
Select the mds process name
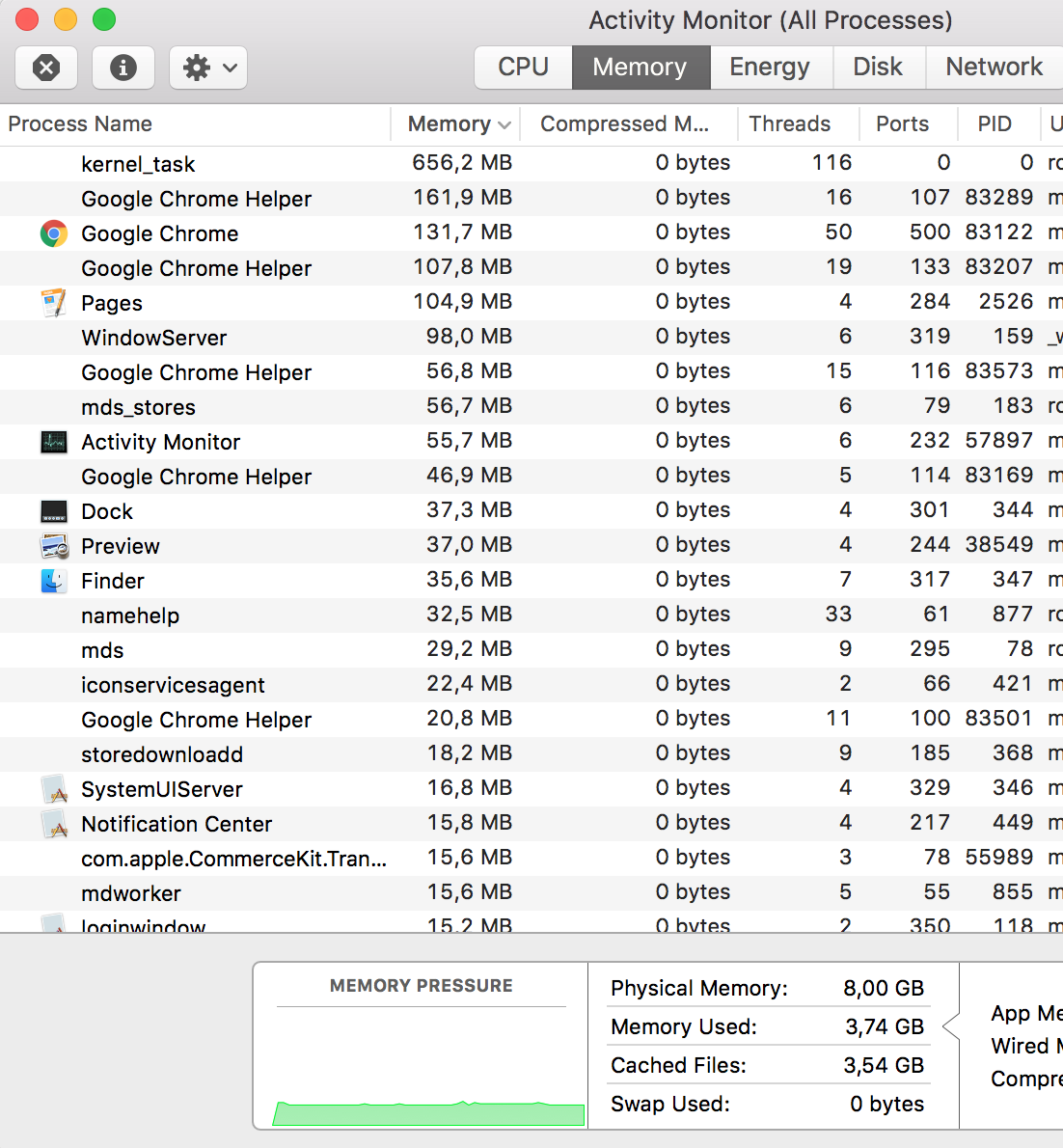[x=102, y=651]
